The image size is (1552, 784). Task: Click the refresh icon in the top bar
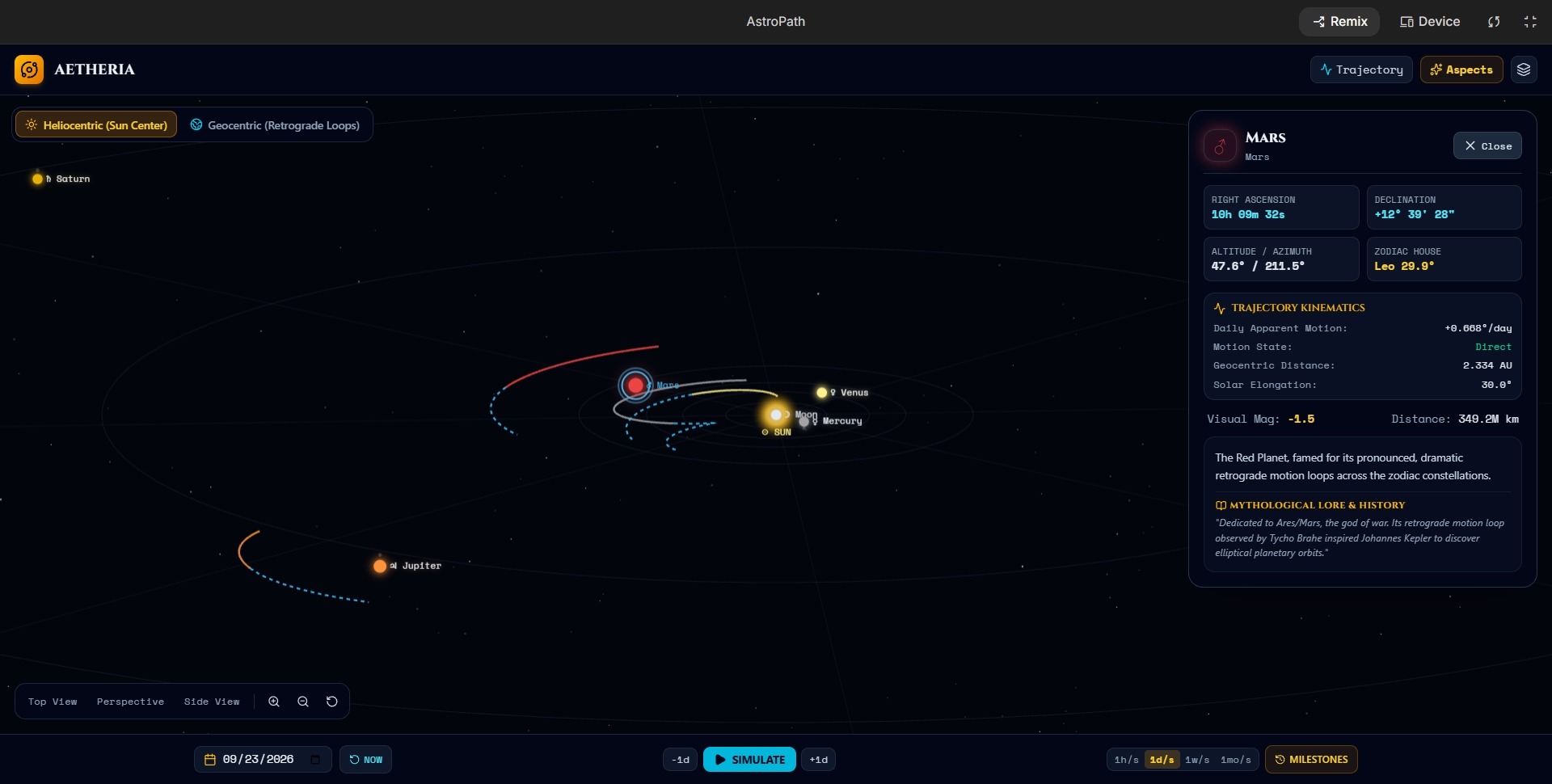[x=1494, y=22]
